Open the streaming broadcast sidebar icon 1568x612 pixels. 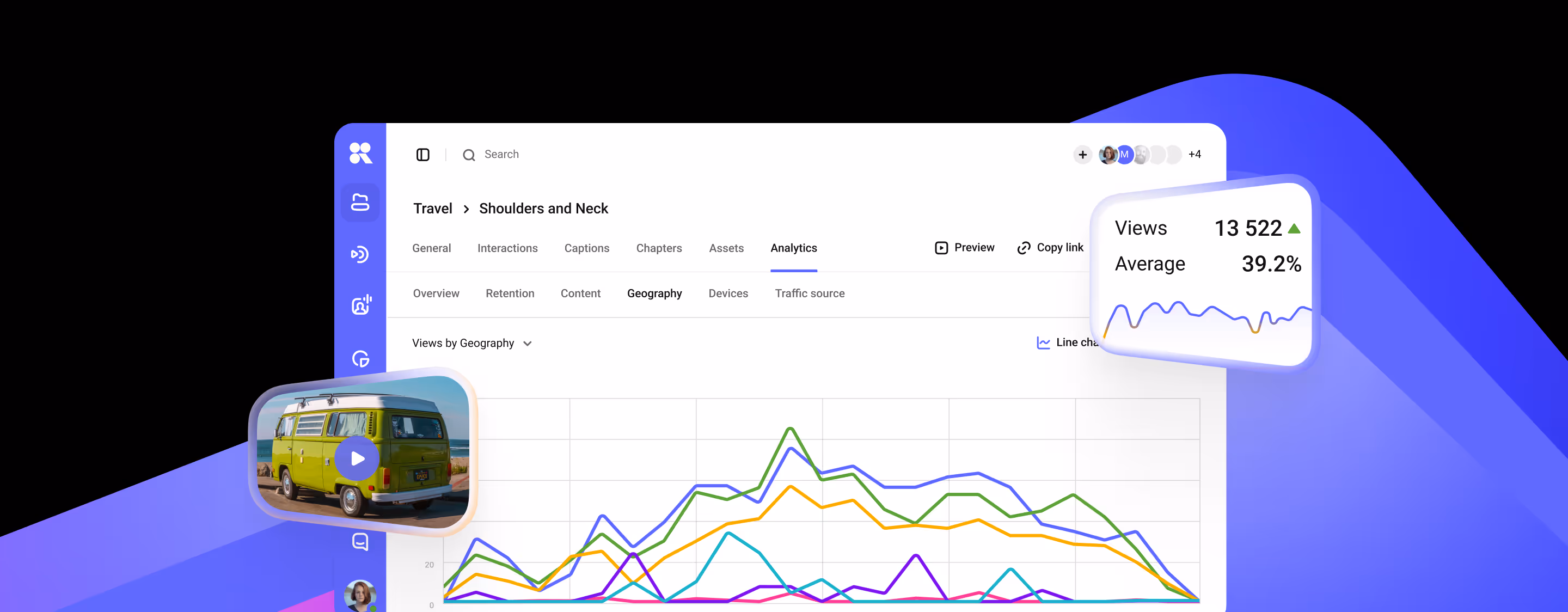[x=360, y=254]
